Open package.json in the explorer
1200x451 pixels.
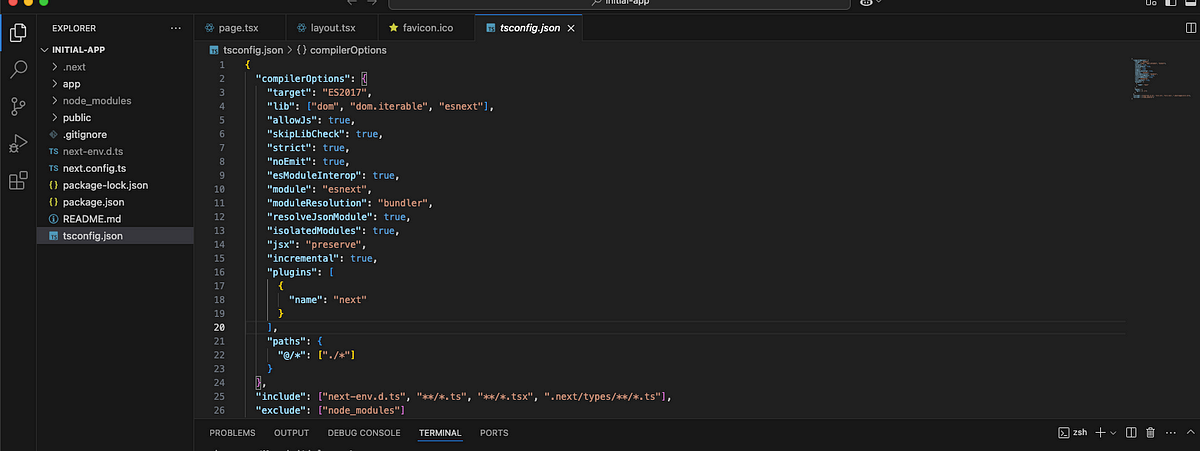(x=115, y=202)
